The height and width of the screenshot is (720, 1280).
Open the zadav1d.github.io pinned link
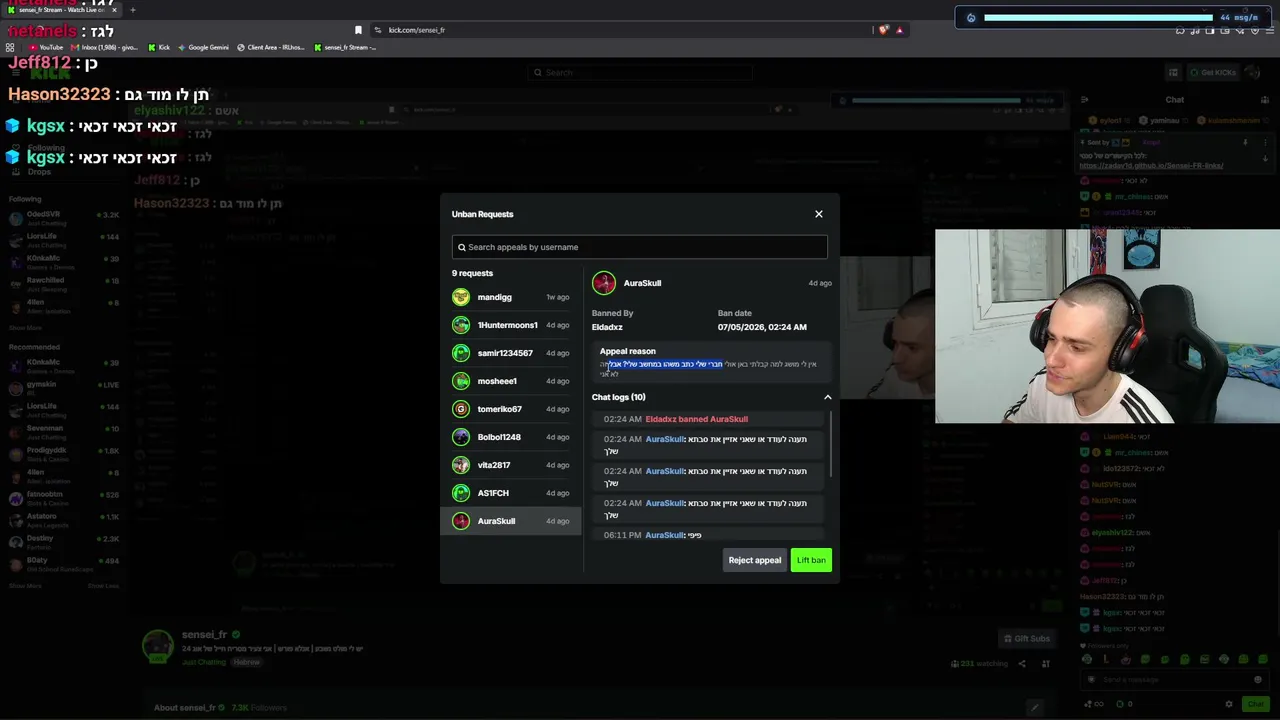pyautogui.click(x=1151, y=166)
